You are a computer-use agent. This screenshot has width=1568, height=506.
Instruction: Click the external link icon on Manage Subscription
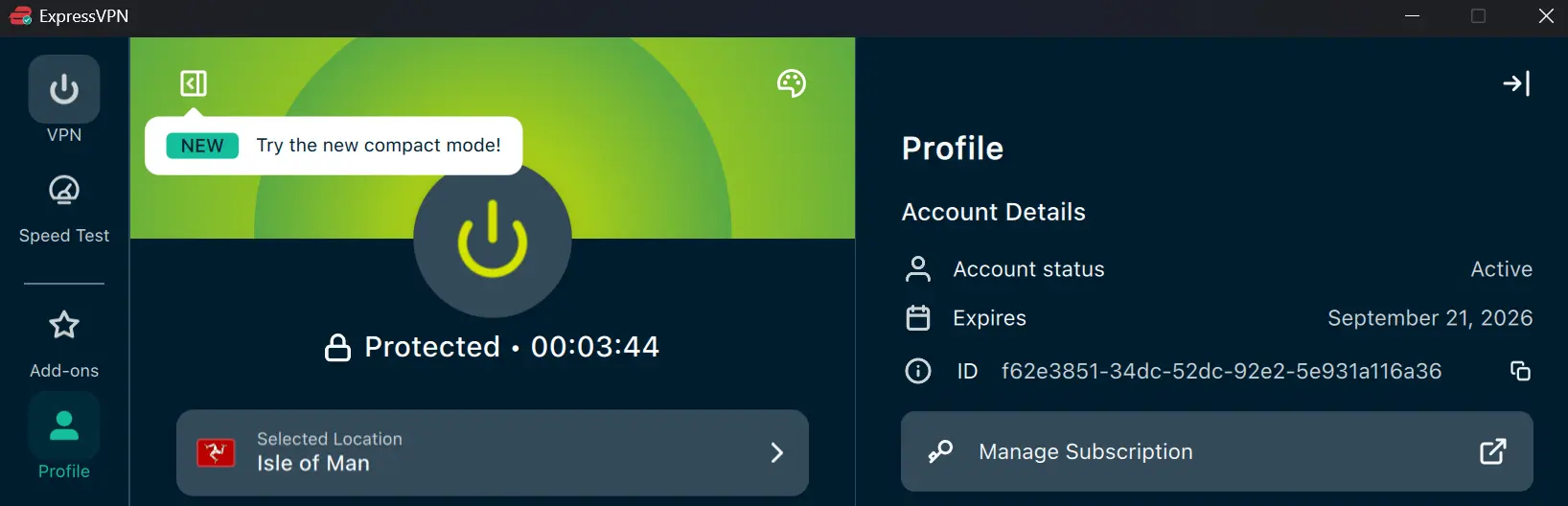1493,451
